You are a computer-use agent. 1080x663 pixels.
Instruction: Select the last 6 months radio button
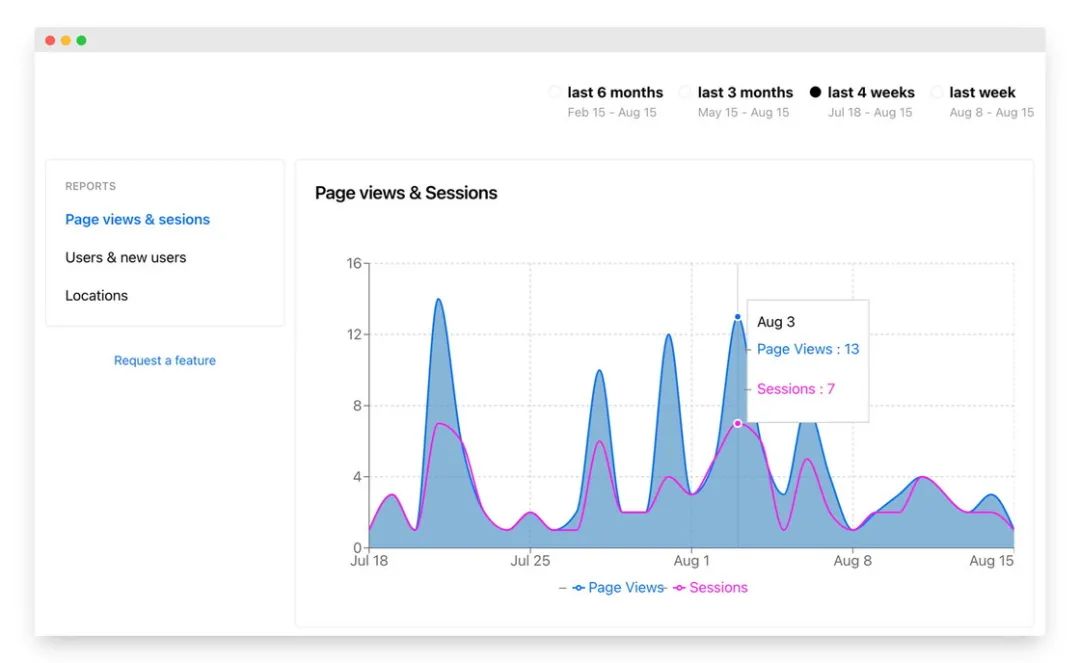pos(554,92)
